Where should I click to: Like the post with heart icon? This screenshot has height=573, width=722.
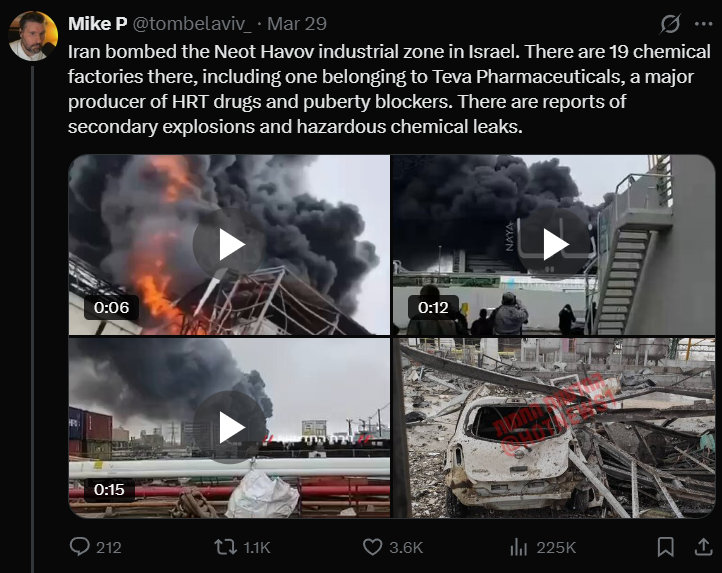tap(373, 547)
